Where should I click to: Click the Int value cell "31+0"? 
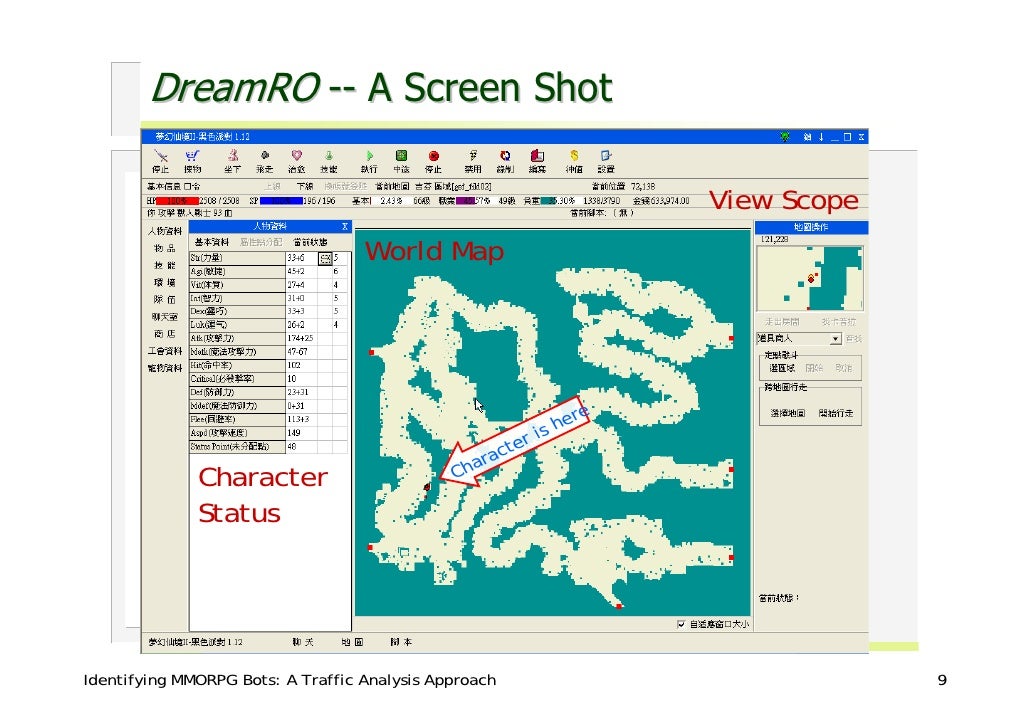[302, 298]
